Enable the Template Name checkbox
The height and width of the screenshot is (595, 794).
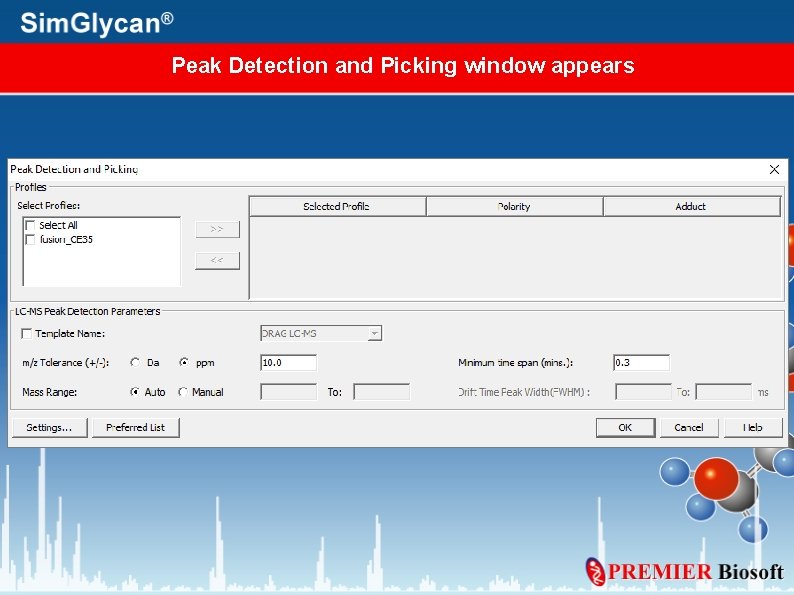pos(26,333)
